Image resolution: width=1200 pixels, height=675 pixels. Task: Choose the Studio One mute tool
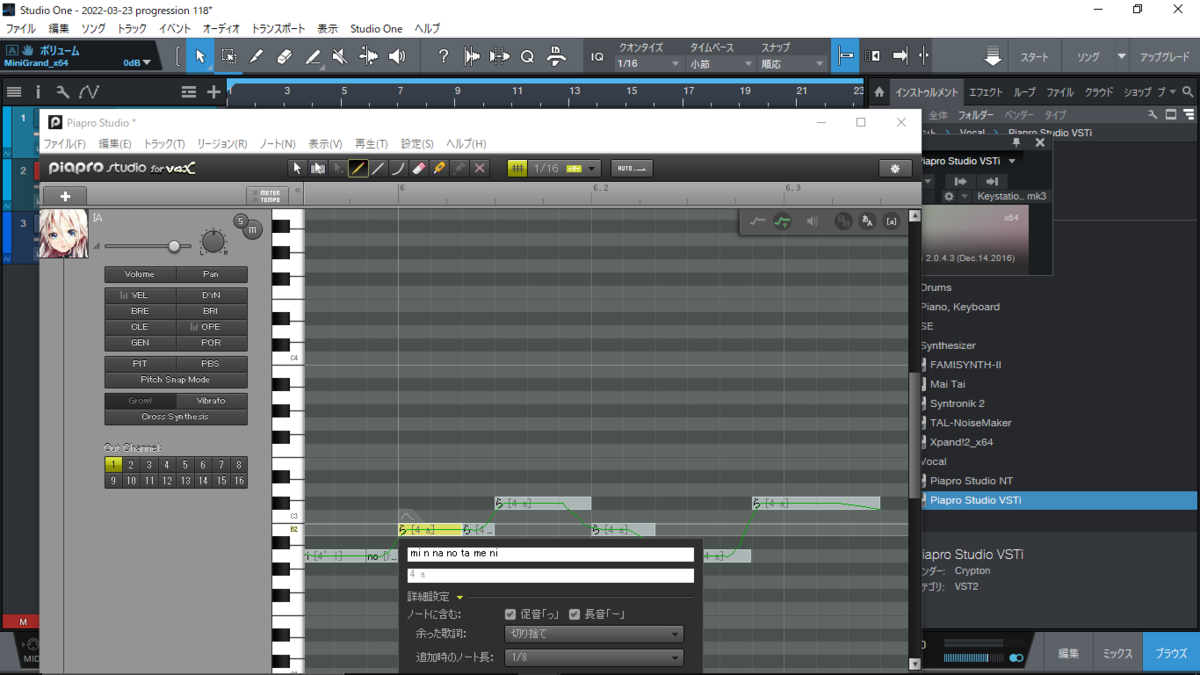coord(340,57)
